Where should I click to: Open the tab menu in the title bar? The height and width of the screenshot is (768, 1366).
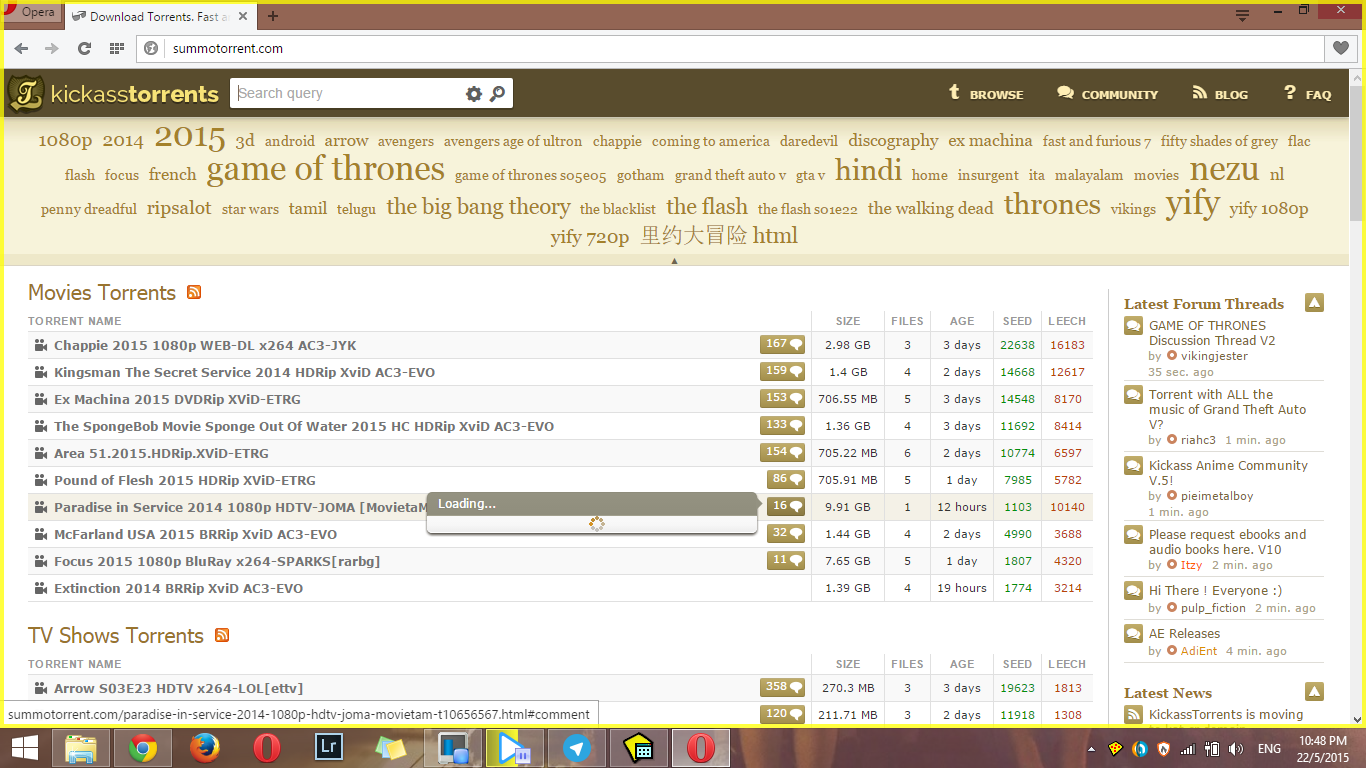pos(1243,15)
